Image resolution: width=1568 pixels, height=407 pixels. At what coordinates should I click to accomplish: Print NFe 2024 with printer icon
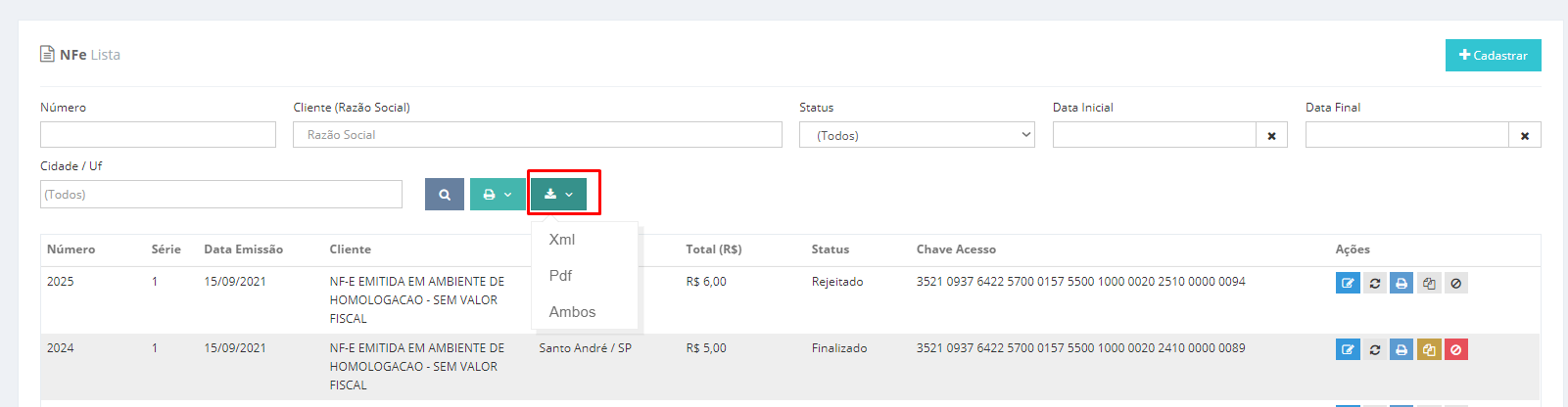(x=1402, y=349)
